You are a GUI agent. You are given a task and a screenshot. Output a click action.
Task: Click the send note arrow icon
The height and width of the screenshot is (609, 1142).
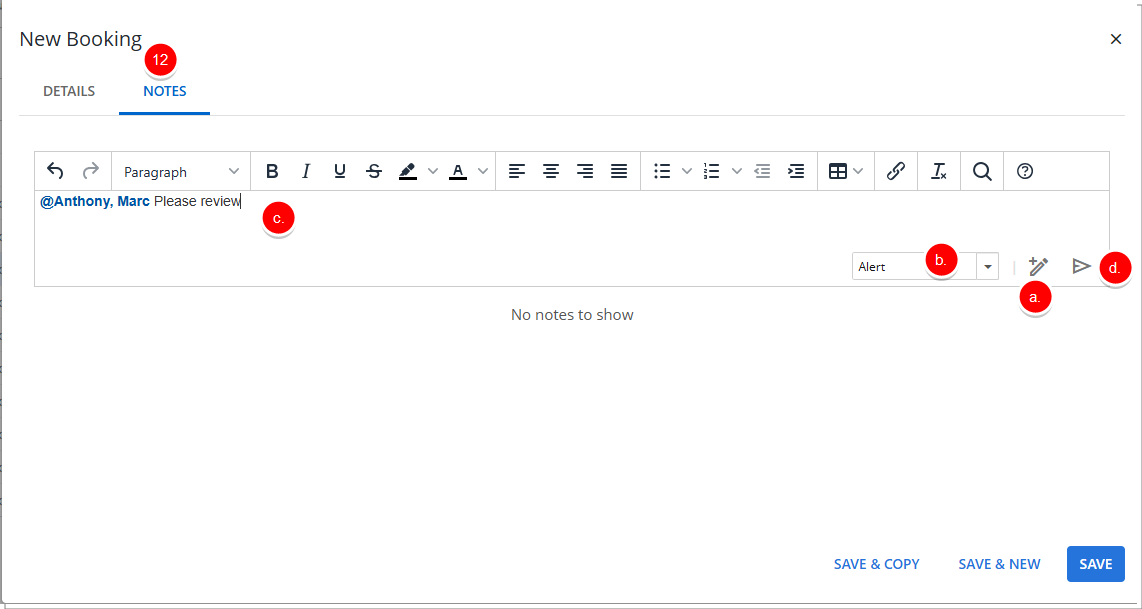[1081, 266]
